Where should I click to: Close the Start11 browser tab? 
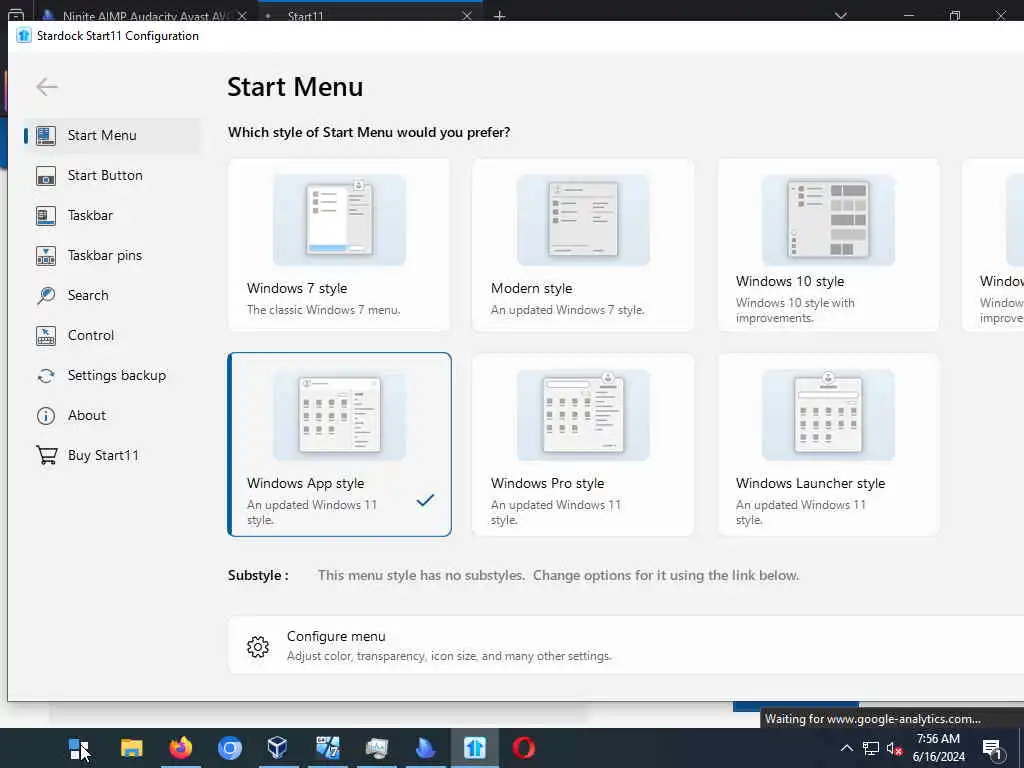(x=466, y=16)
